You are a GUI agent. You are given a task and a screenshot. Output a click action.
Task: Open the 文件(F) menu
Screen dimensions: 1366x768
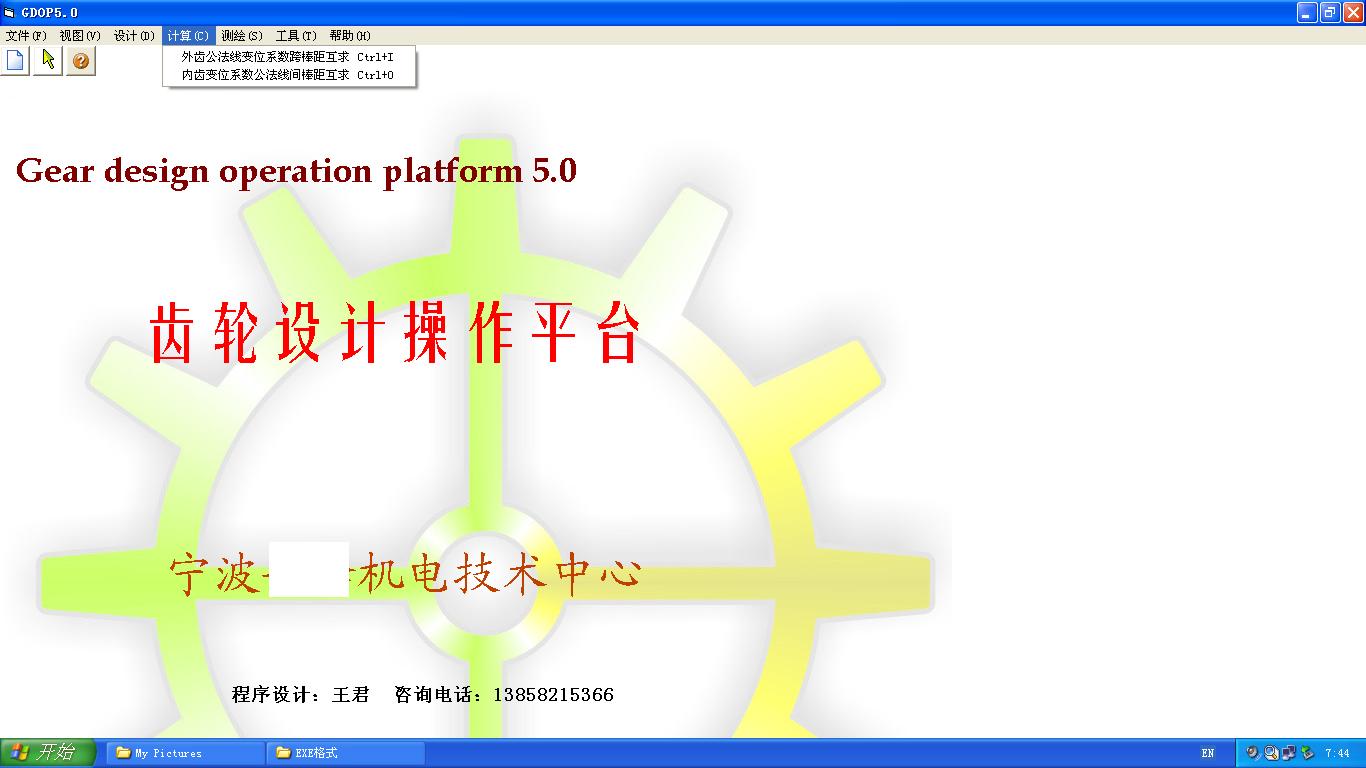pyautogui.click(x=26, y=36)
